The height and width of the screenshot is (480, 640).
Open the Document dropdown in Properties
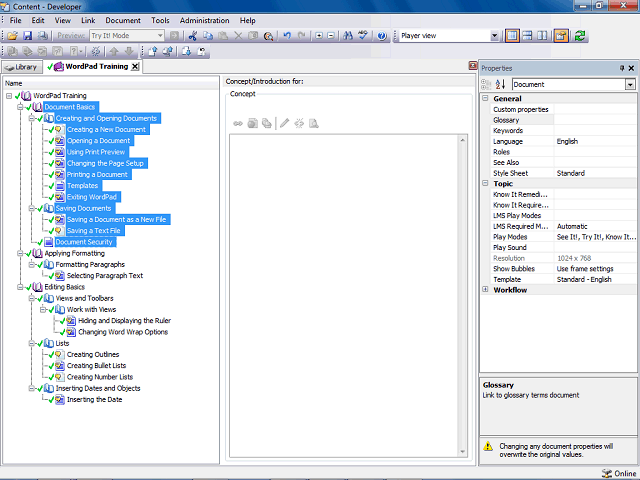(x=630, y=84)
